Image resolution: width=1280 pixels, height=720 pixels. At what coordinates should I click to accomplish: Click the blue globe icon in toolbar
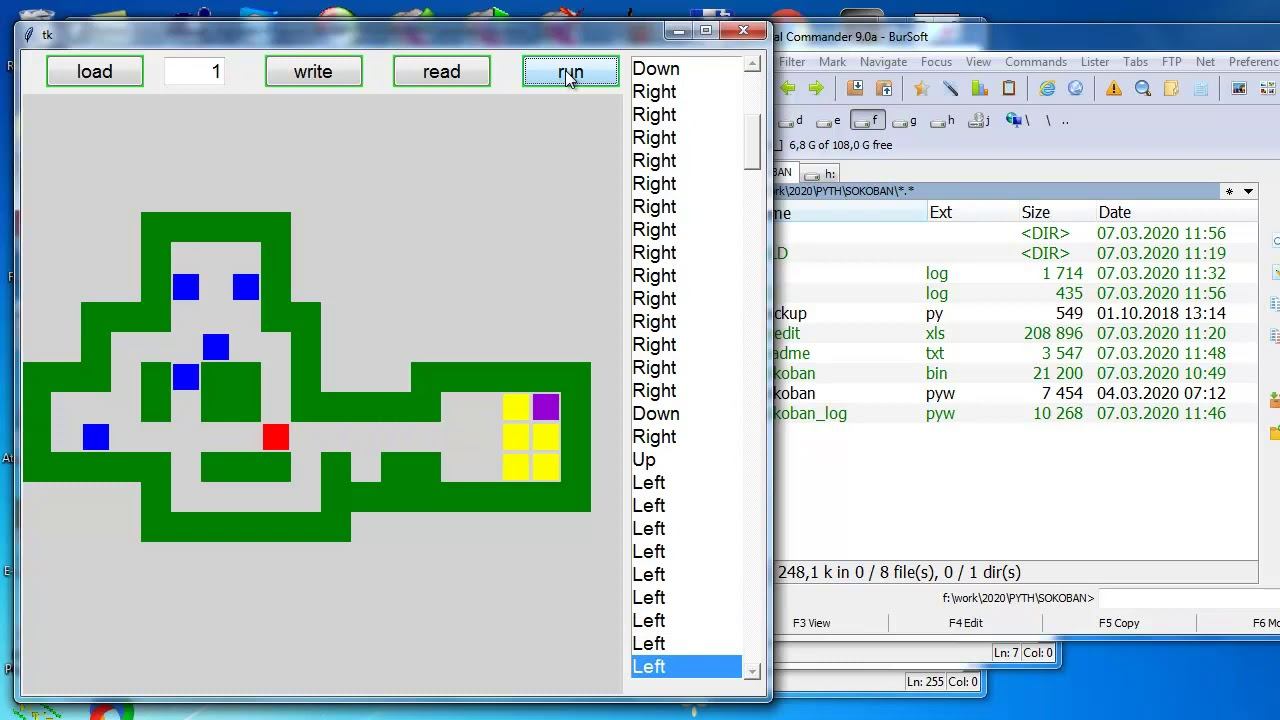[x=1076, y=88]
